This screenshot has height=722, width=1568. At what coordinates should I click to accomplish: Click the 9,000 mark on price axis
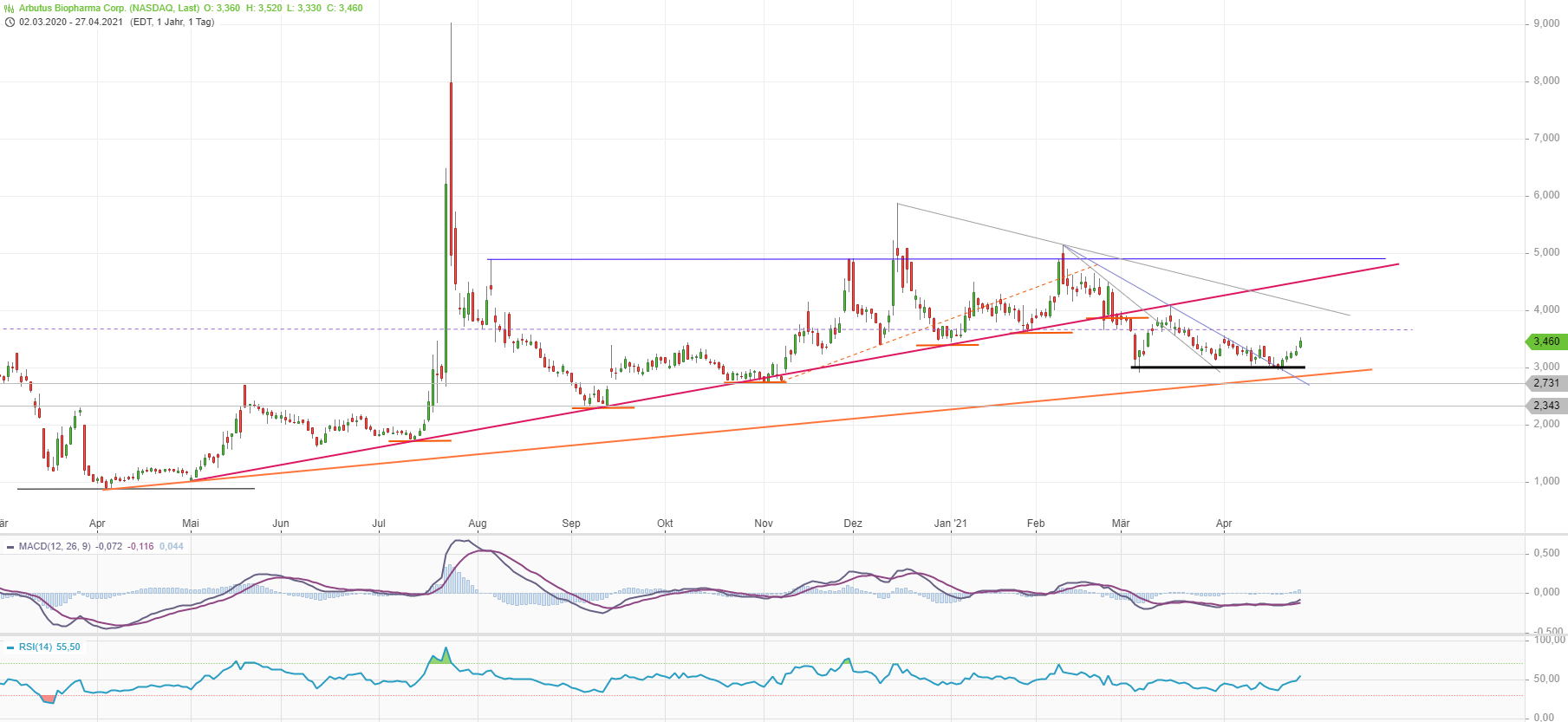click(x=1546, y=23)
